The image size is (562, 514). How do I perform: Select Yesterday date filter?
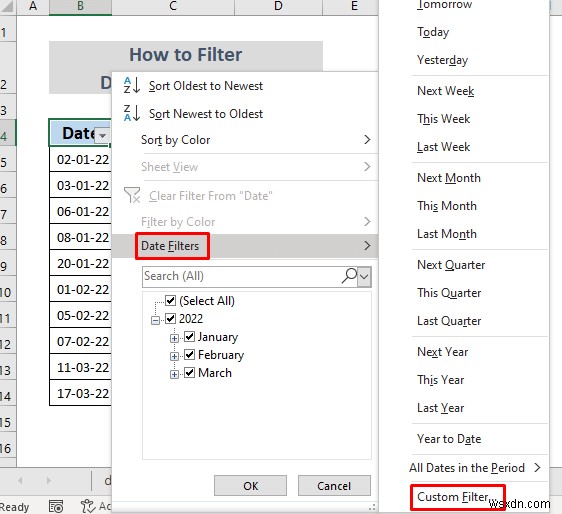click(442, 60)
